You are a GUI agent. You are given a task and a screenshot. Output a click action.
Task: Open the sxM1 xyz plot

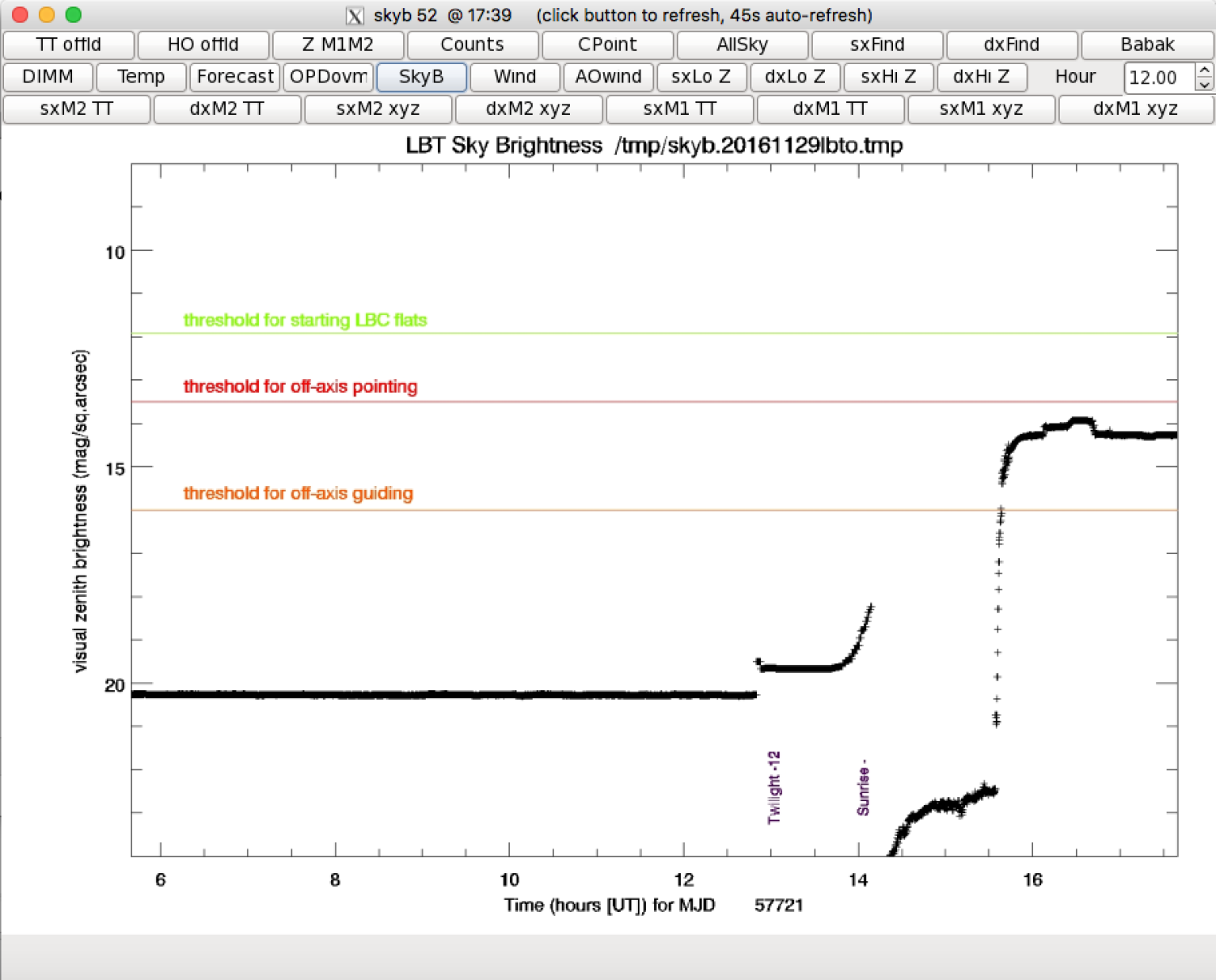[982, 108]
